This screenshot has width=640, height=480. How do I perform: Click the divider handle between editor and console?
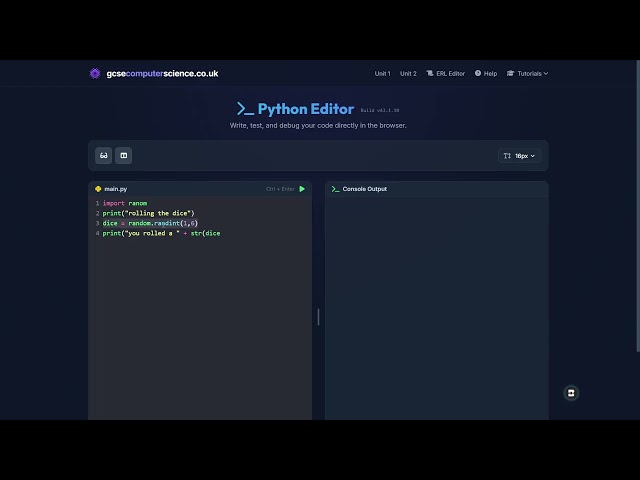tap(318, 317)
